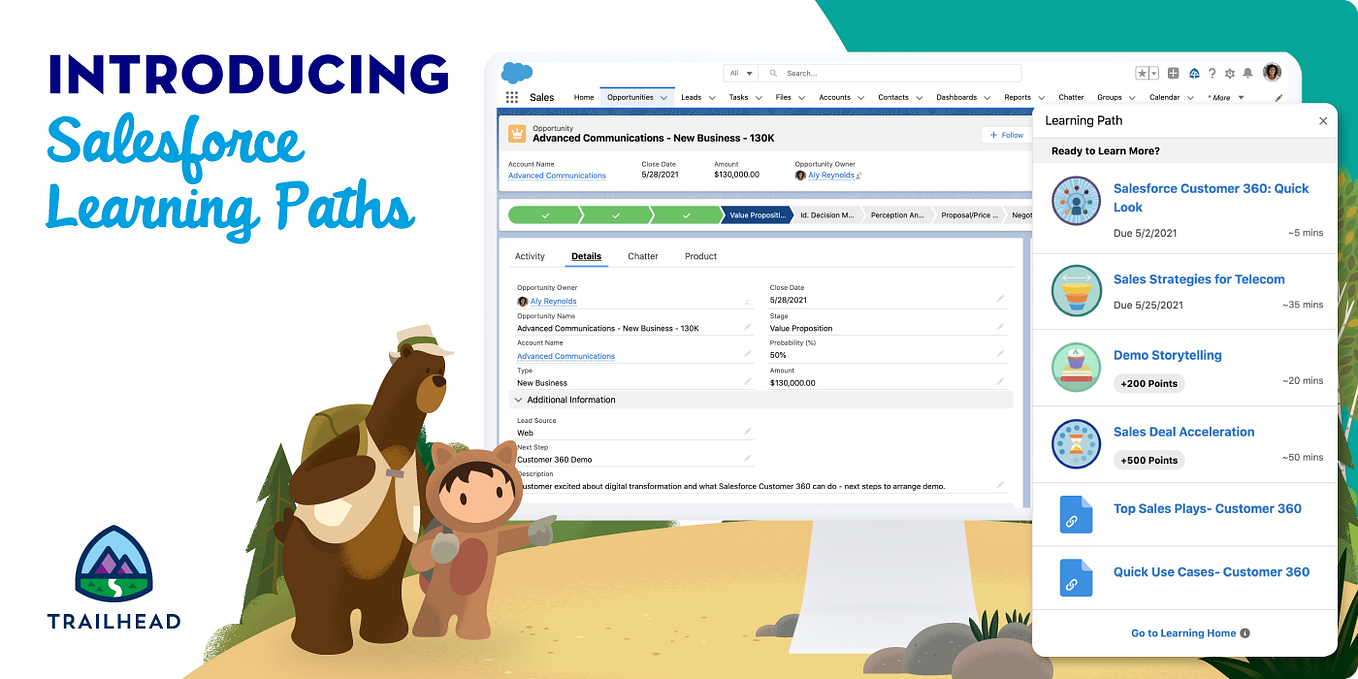
Task: Expand the Opportunities tab chevron
Action: coord(664,98)
